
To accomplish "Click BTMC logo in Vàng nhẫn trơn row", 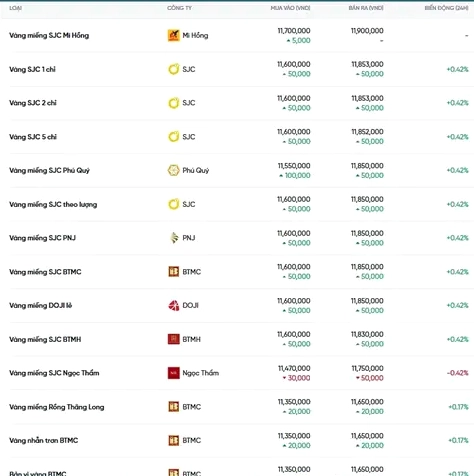I will pyautogui.click(x=173, y=440).
